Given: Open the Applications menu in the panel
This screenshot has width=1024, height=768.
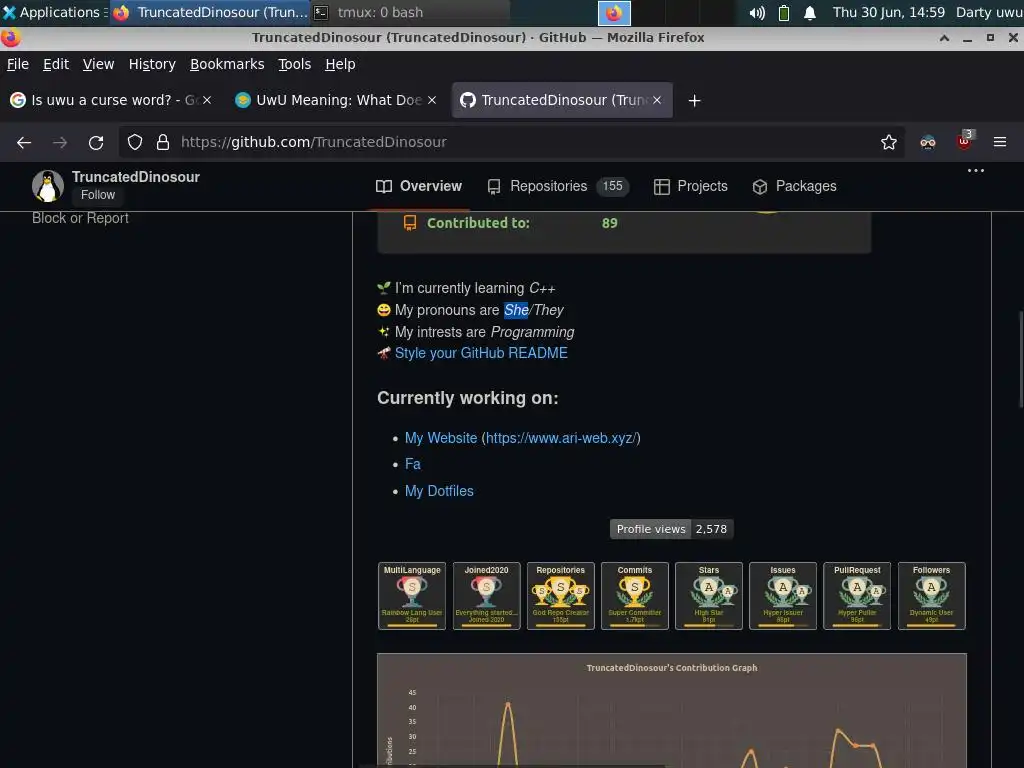Looking at the screenshot, I should [x=54, y=12].
